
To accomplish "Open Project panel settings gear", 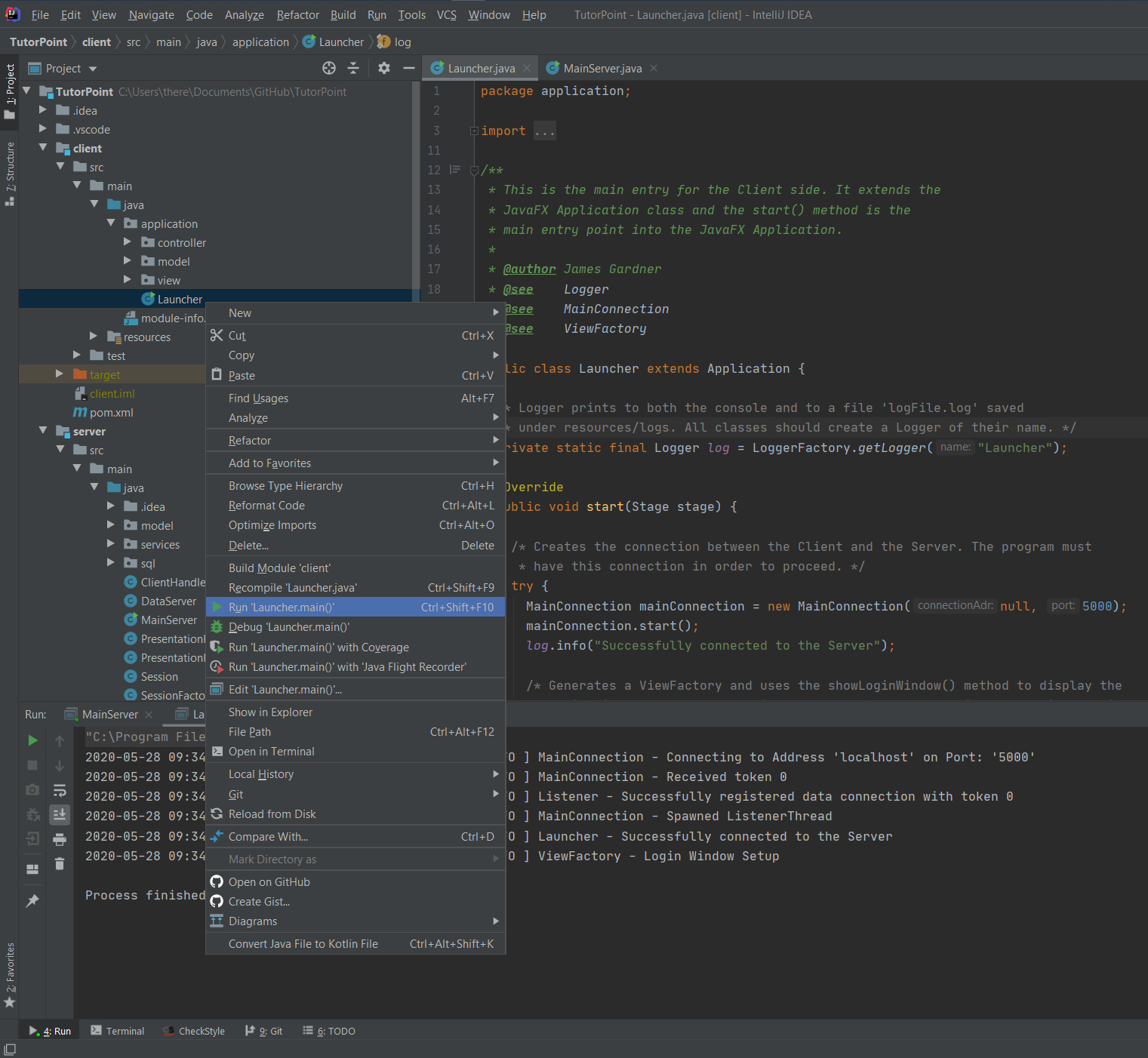I will click(384, 69).
